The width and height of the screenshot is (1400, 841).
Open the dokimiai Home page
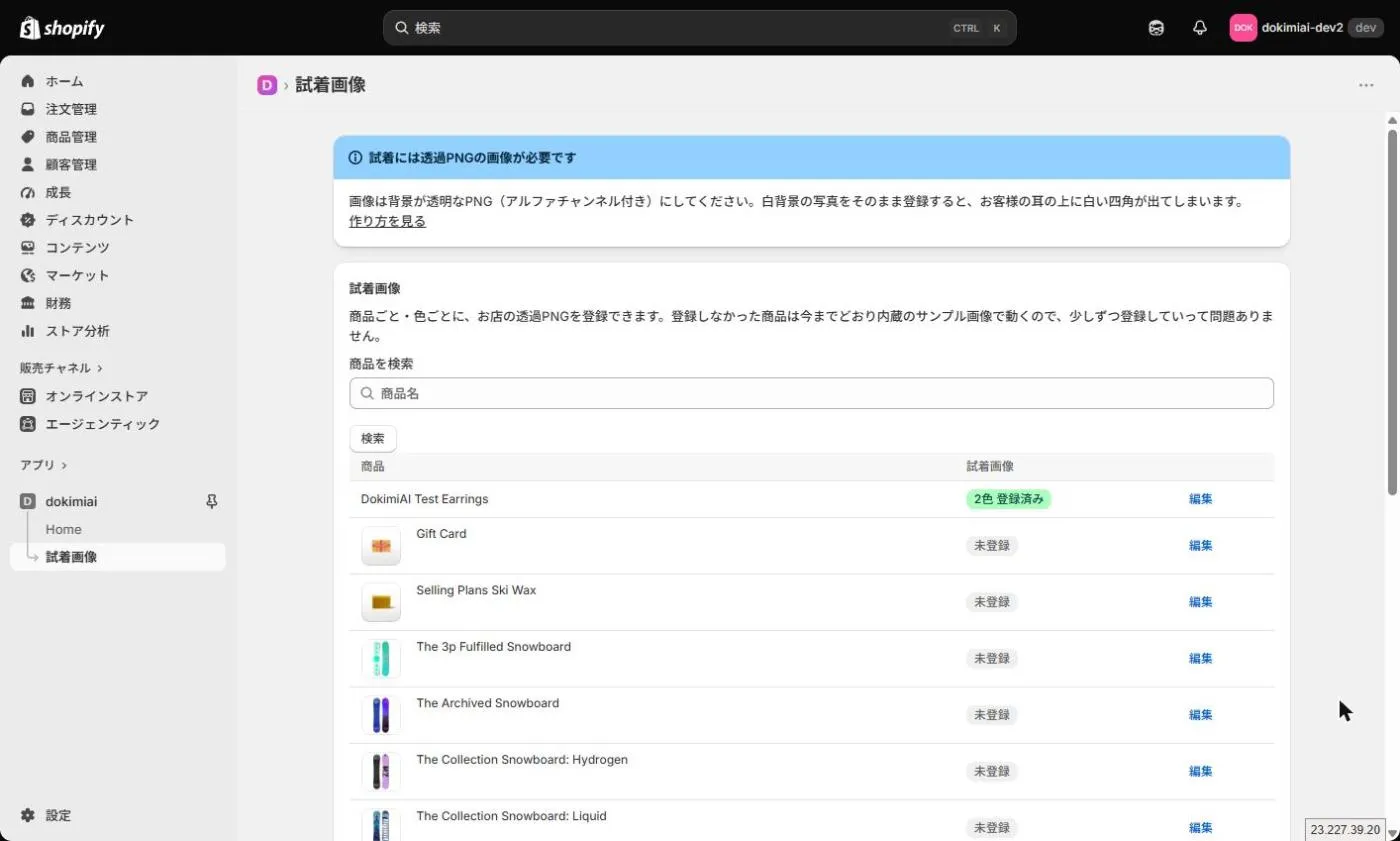tap(63, 529)
